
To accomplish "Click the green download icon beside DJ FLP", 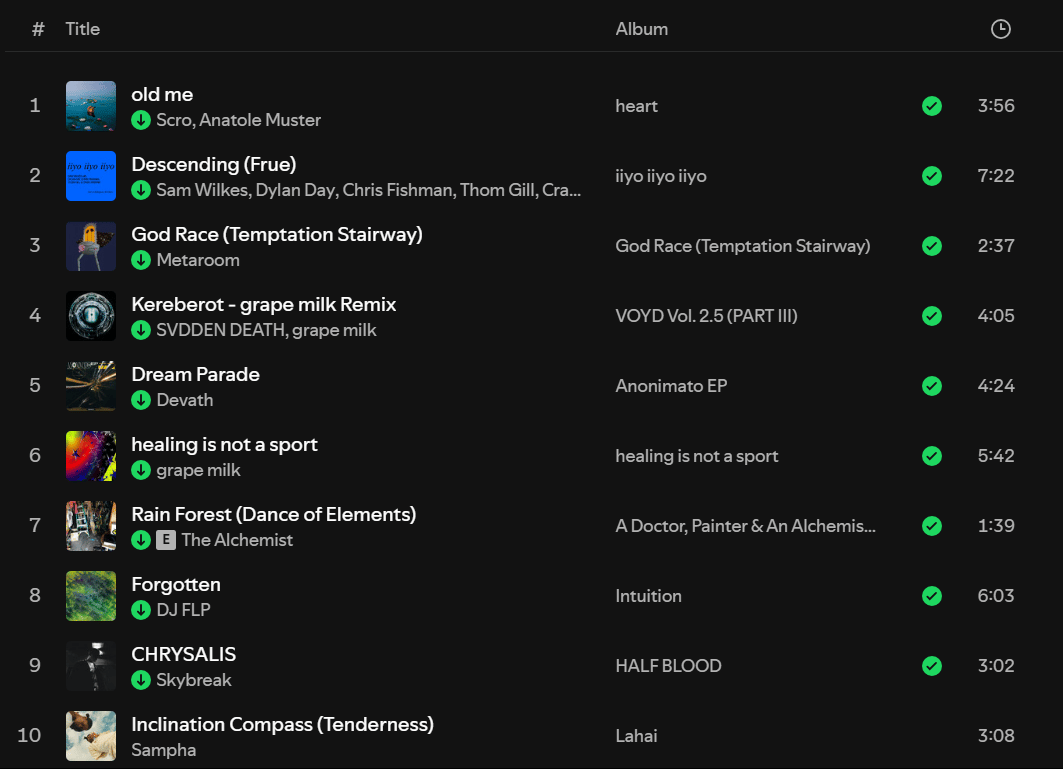I will pyautogui.click(x=141, y=610).
